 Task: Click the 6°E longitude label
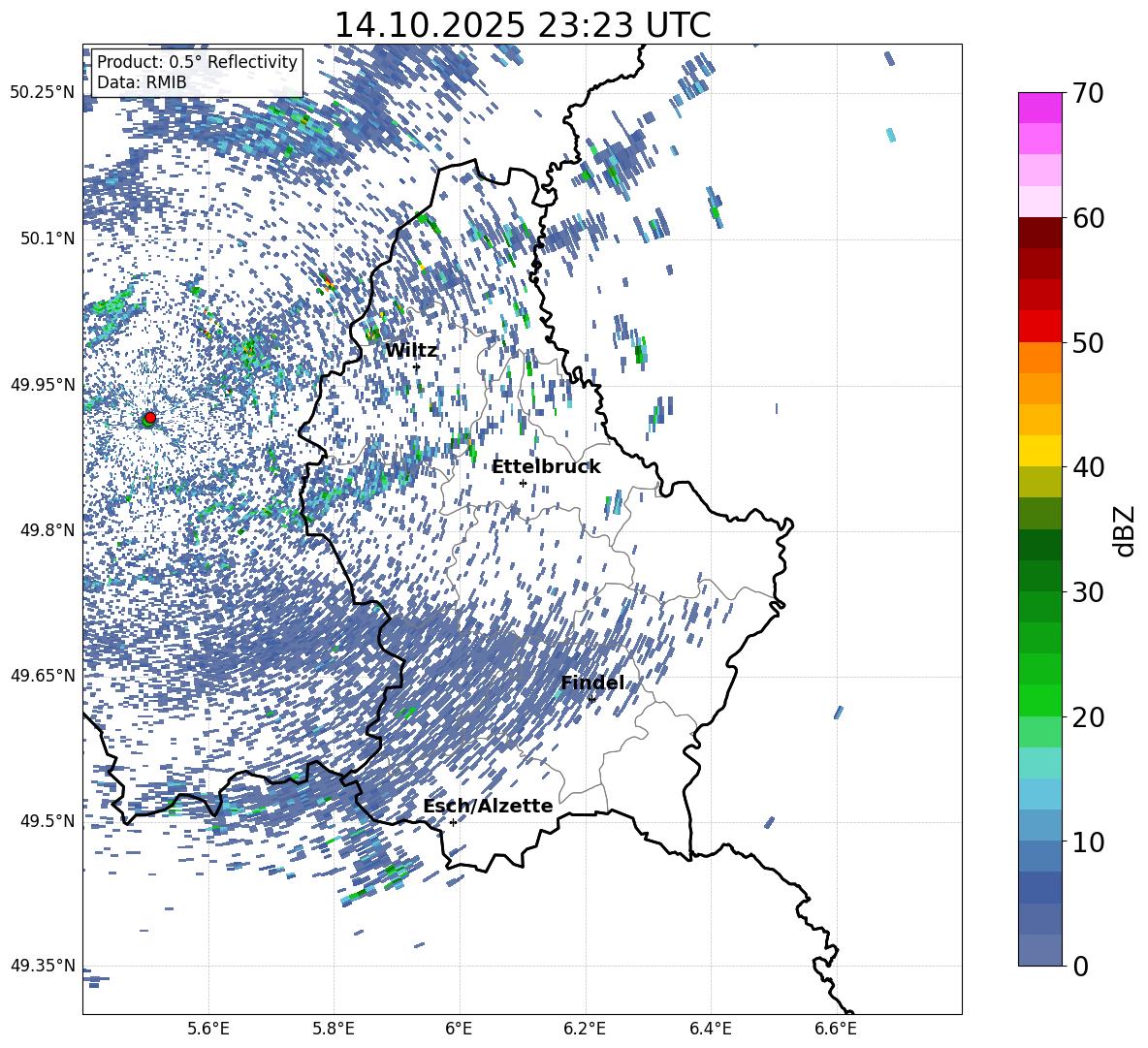click(x=459, y=1029)
